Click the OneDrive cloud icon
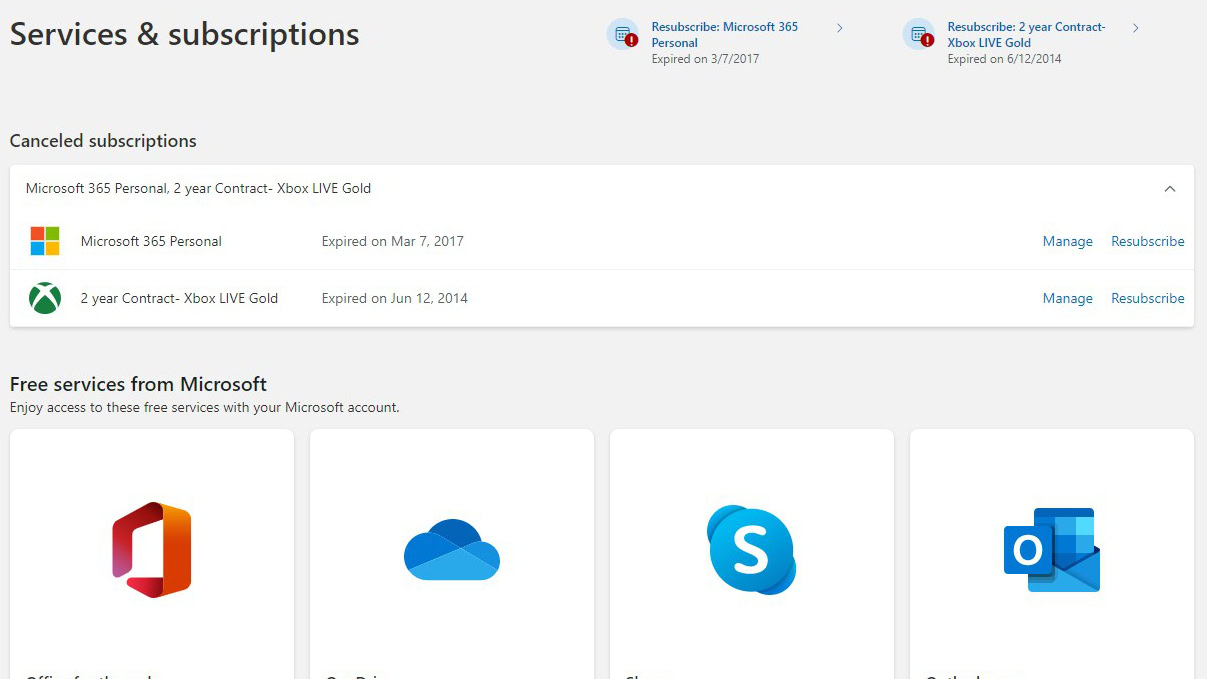 [x=451, y=550]
